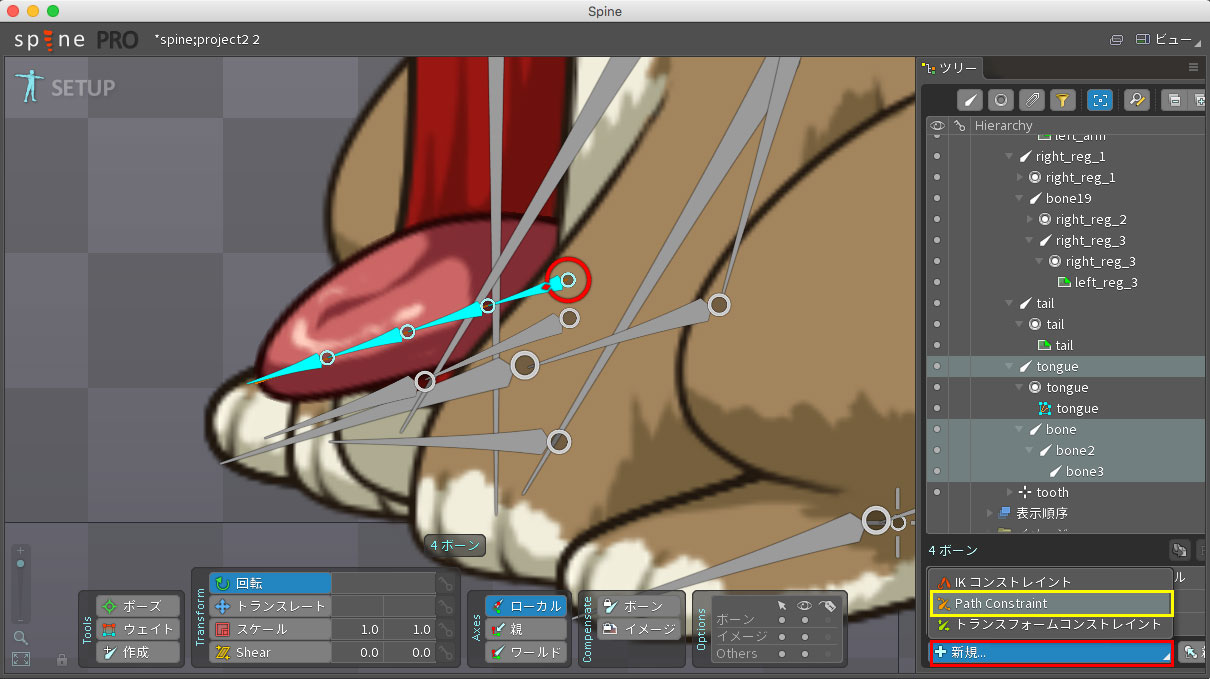
Task: Toggle イメージ compensation
Action: [x=639, y=629]
